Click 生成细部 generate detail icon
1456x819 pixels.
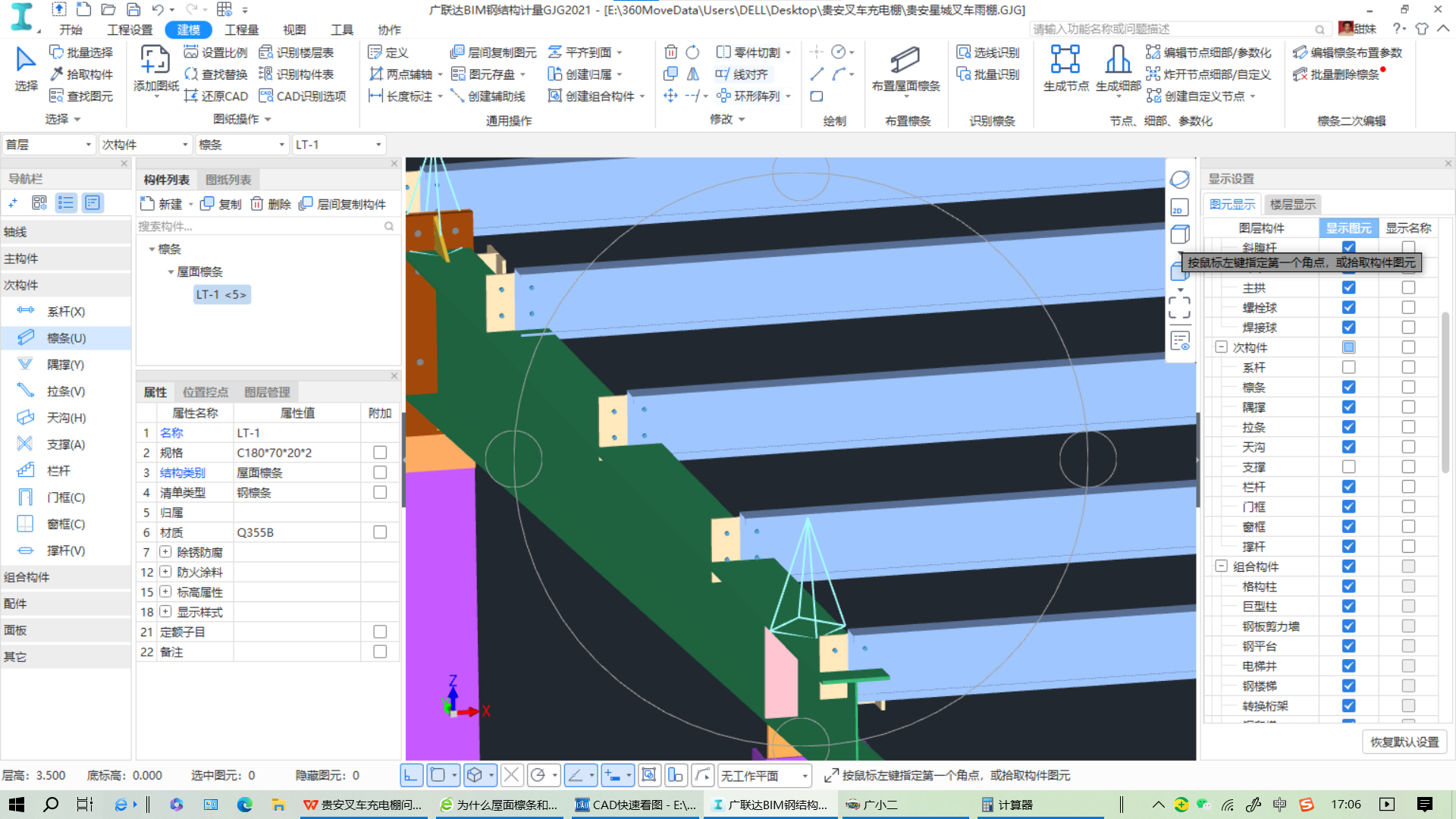[x=1118, y=68]
